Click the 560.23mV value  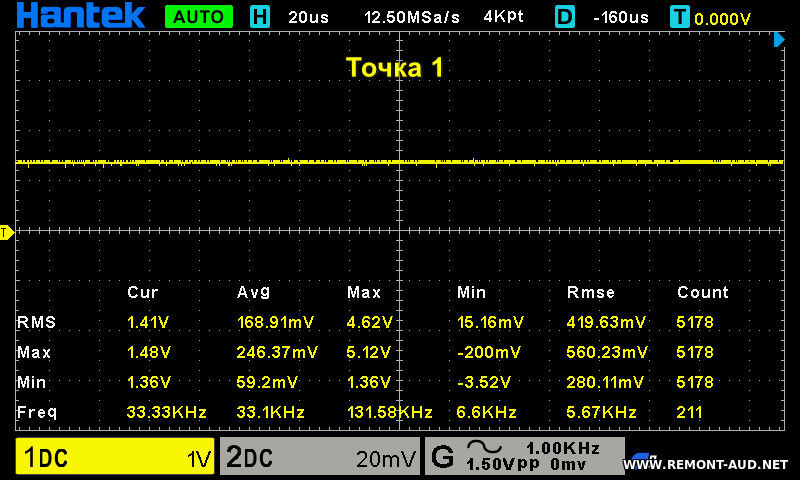(x=607, y=352)
